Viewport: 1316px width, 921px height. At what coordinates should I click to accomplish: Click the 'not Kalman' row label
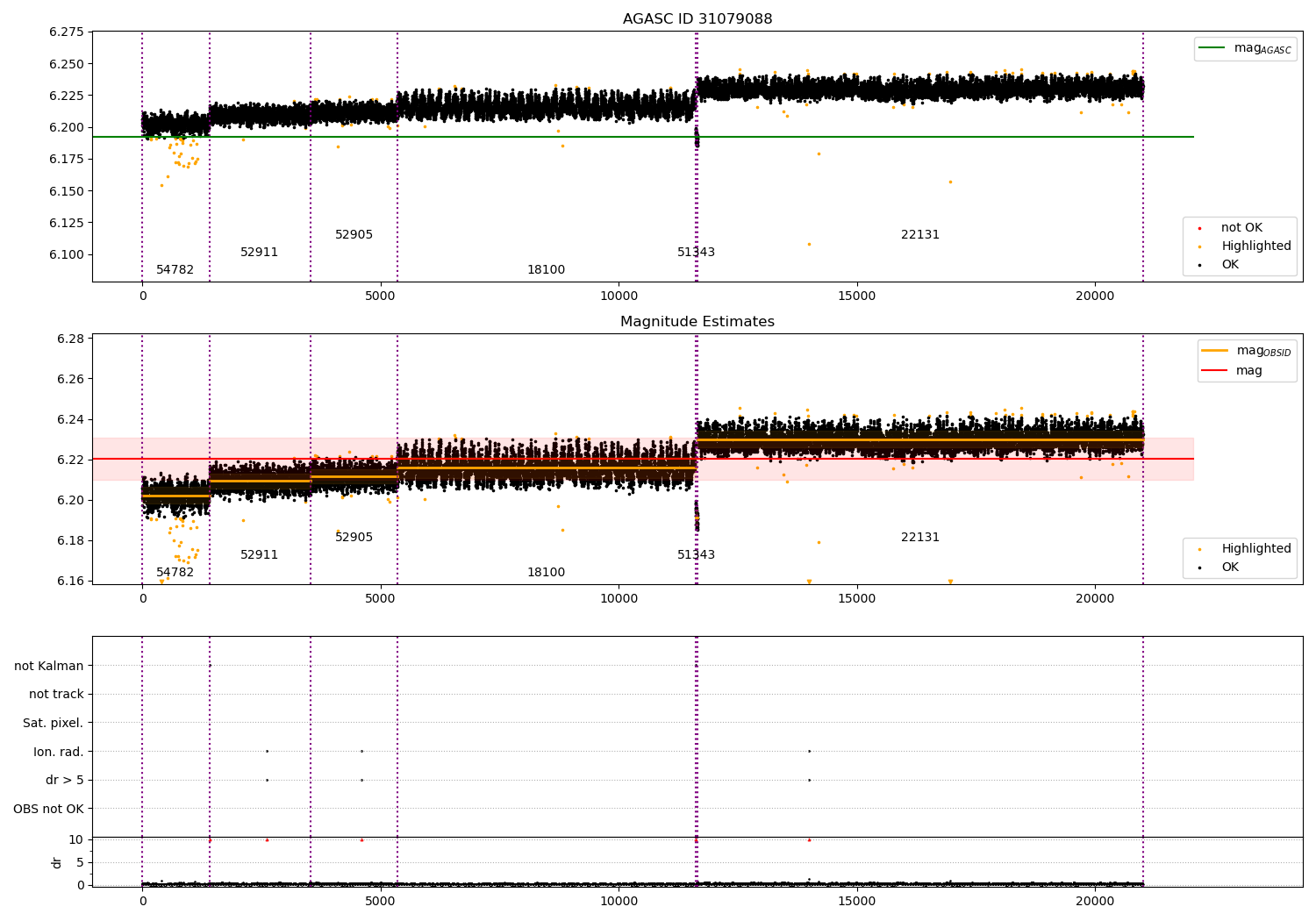(49, 667)
